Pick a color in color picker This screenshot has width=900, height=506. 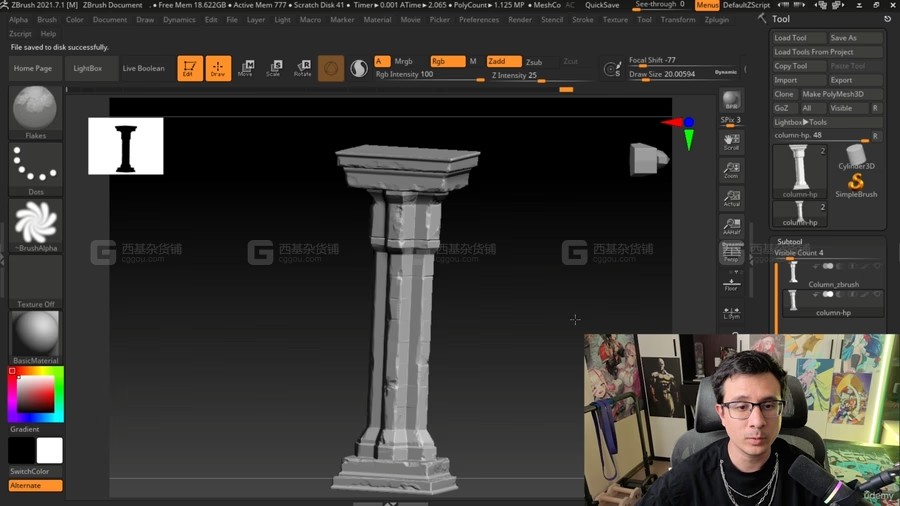(36, 395)
